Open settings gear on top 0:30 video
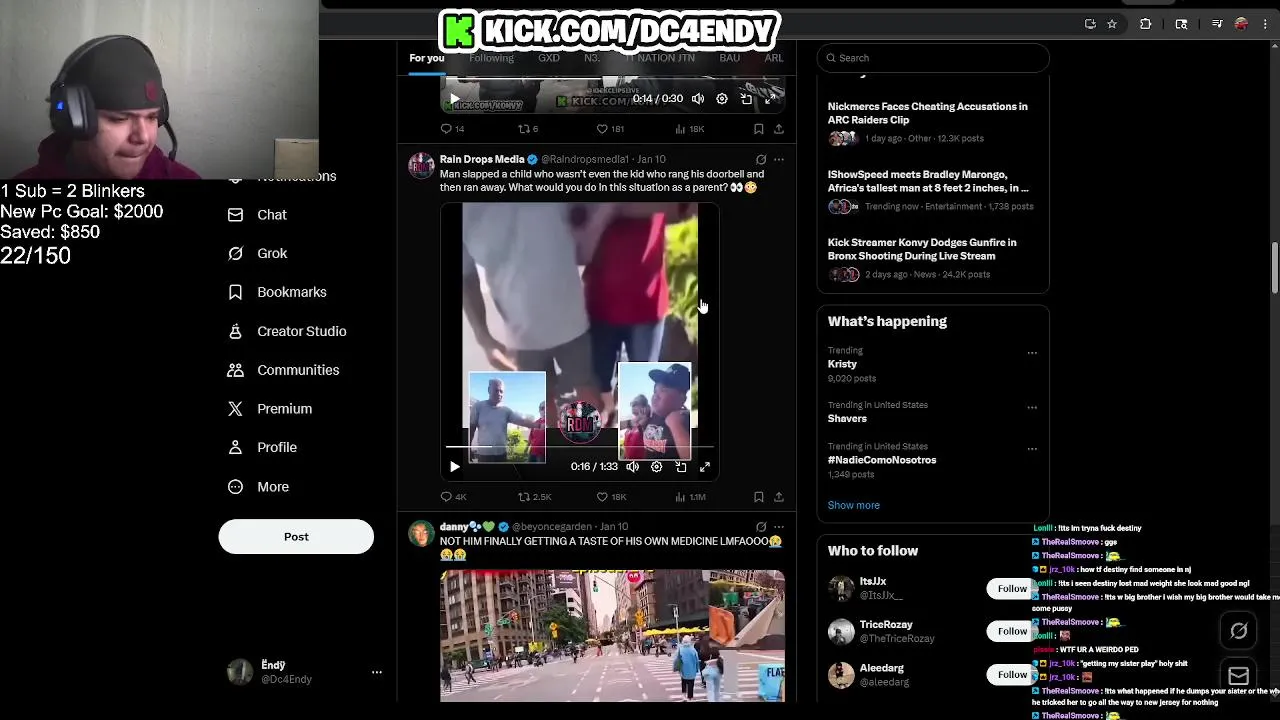 722,99
